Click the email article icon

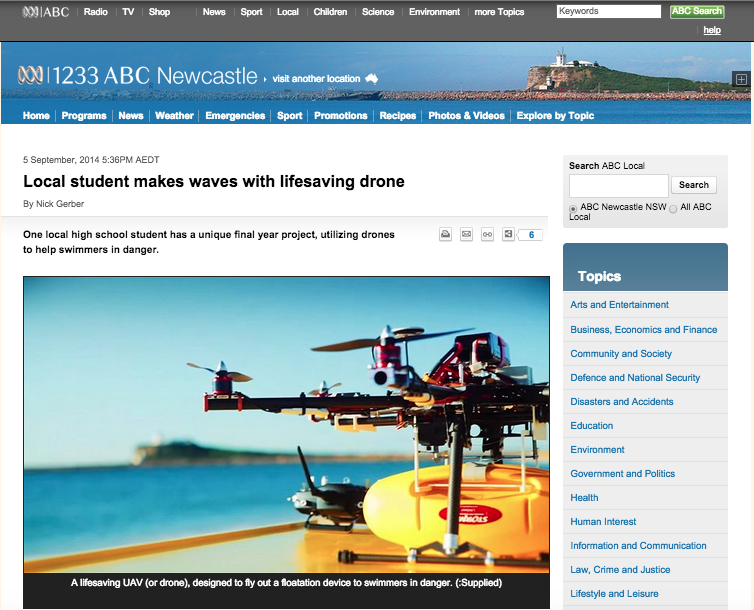point(466,235)
